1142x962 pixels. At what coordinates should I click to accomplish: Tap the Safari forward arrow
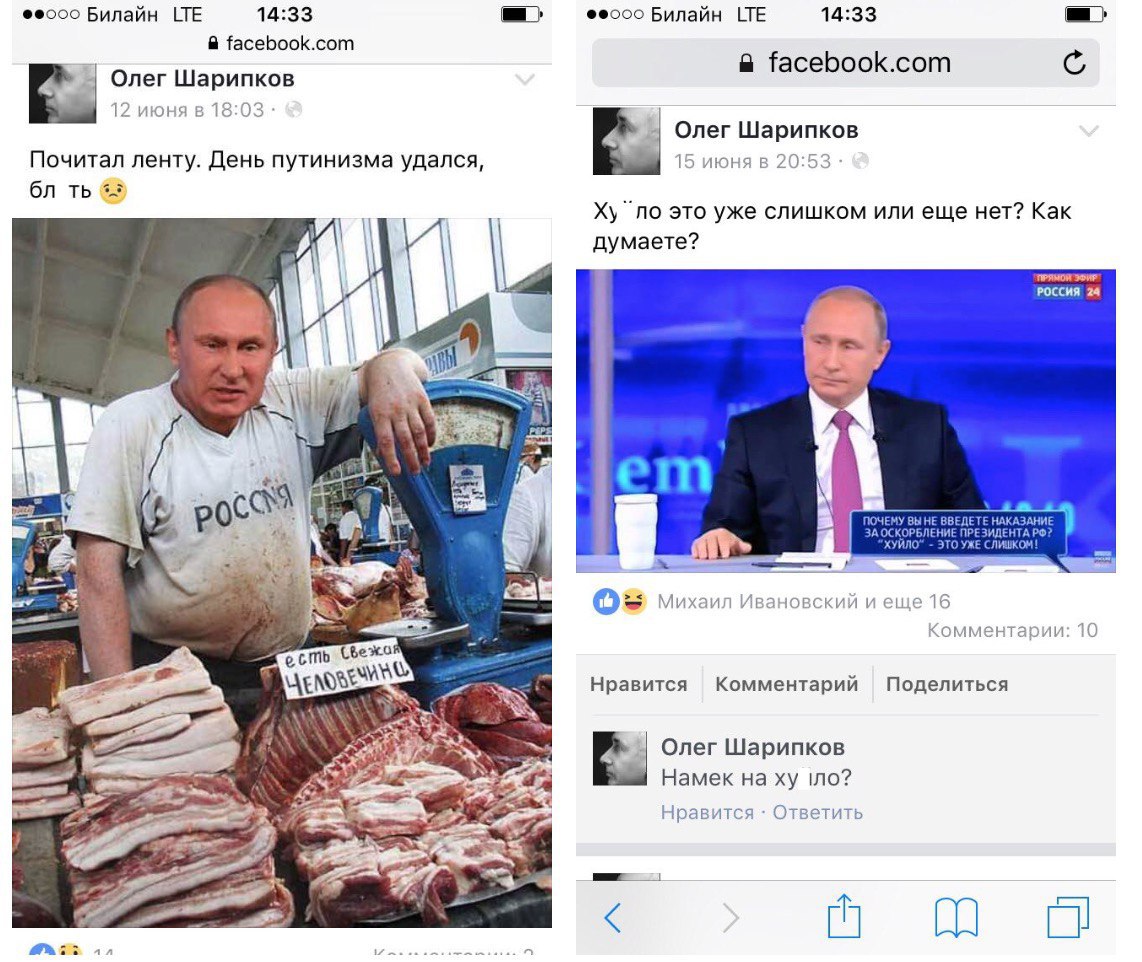tap(730, 918)
